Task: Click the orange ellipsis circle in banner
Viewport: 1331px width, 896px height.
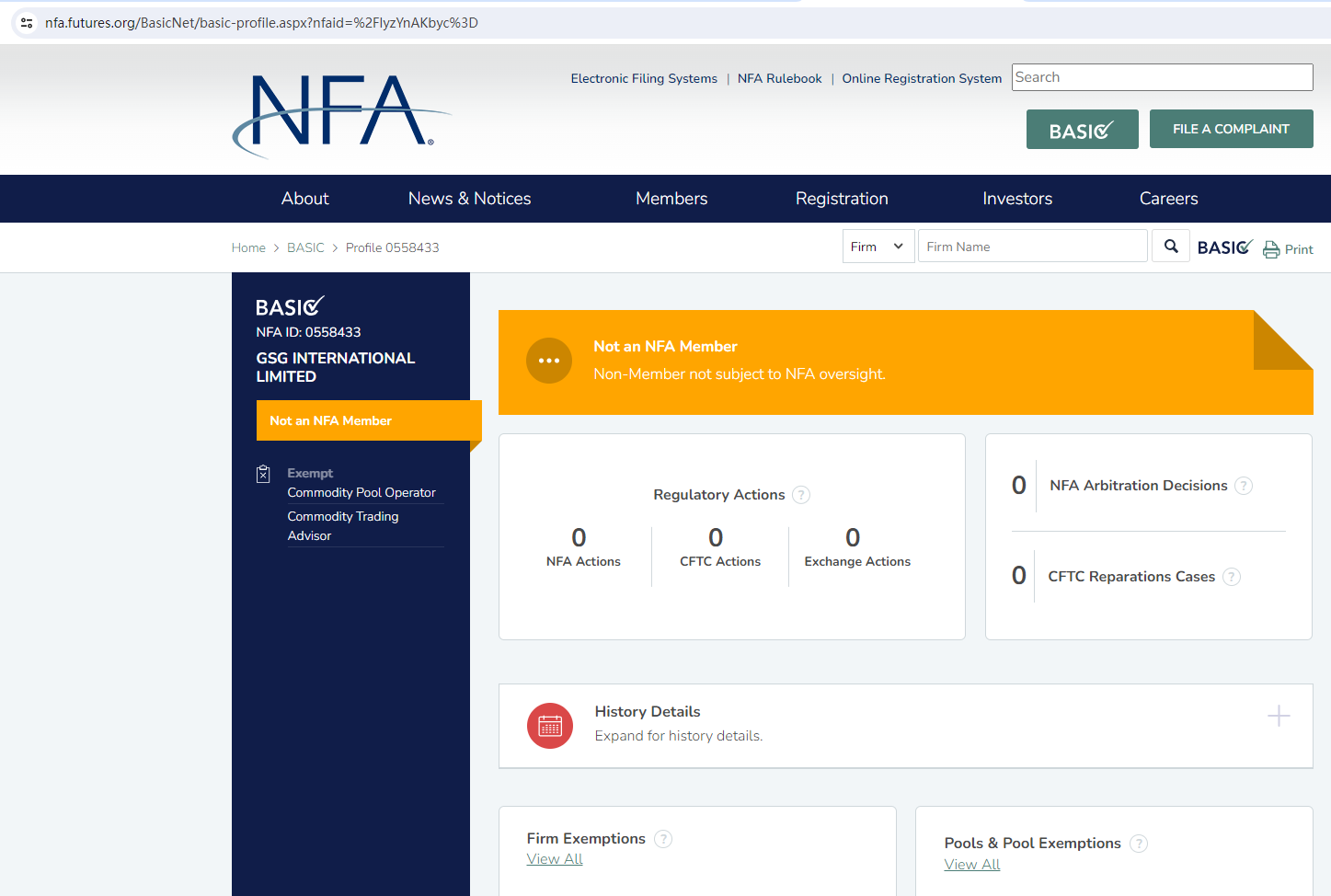Action: 549,361
